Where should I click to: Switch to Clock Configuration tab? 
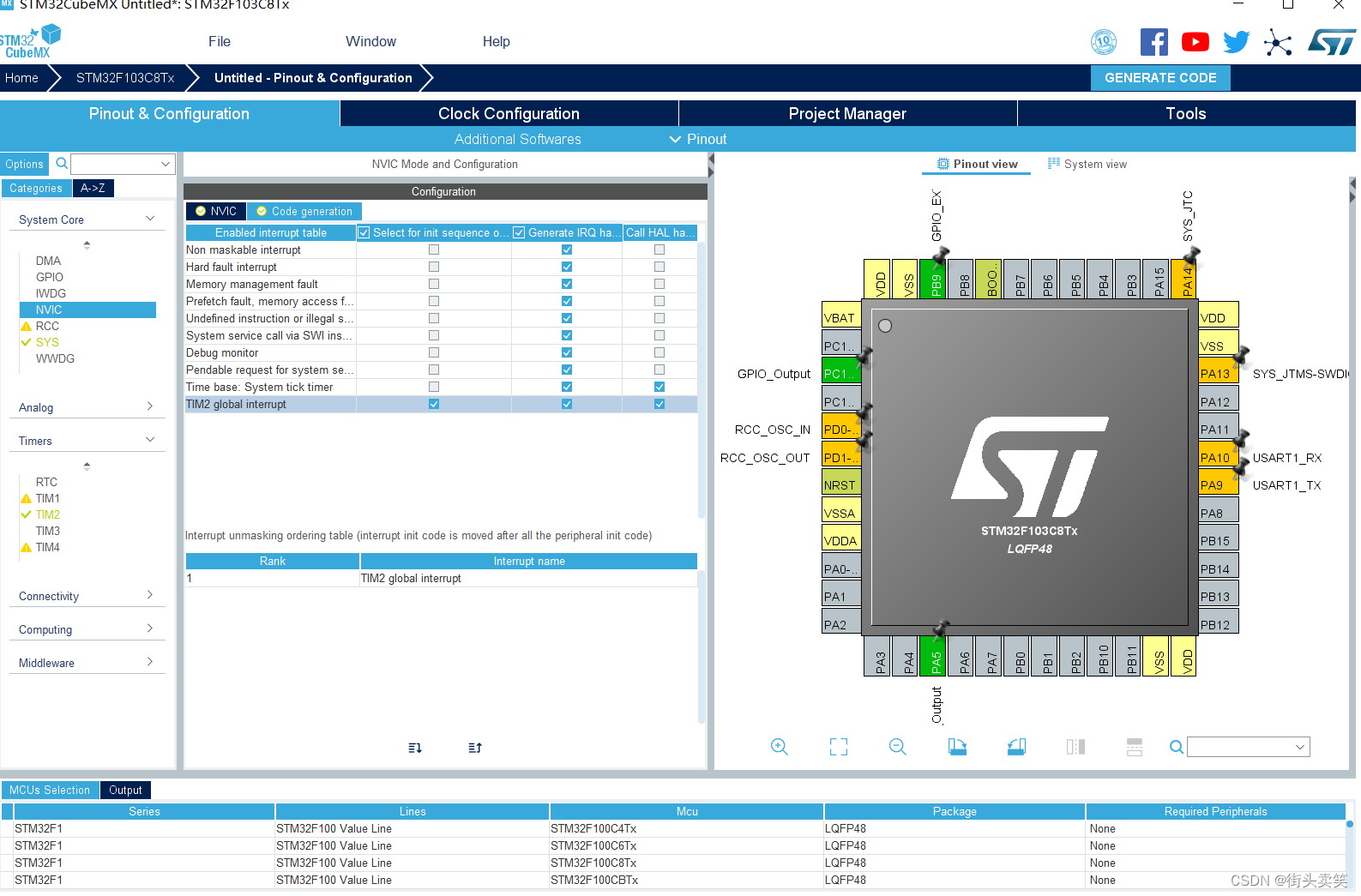[509, 113]
